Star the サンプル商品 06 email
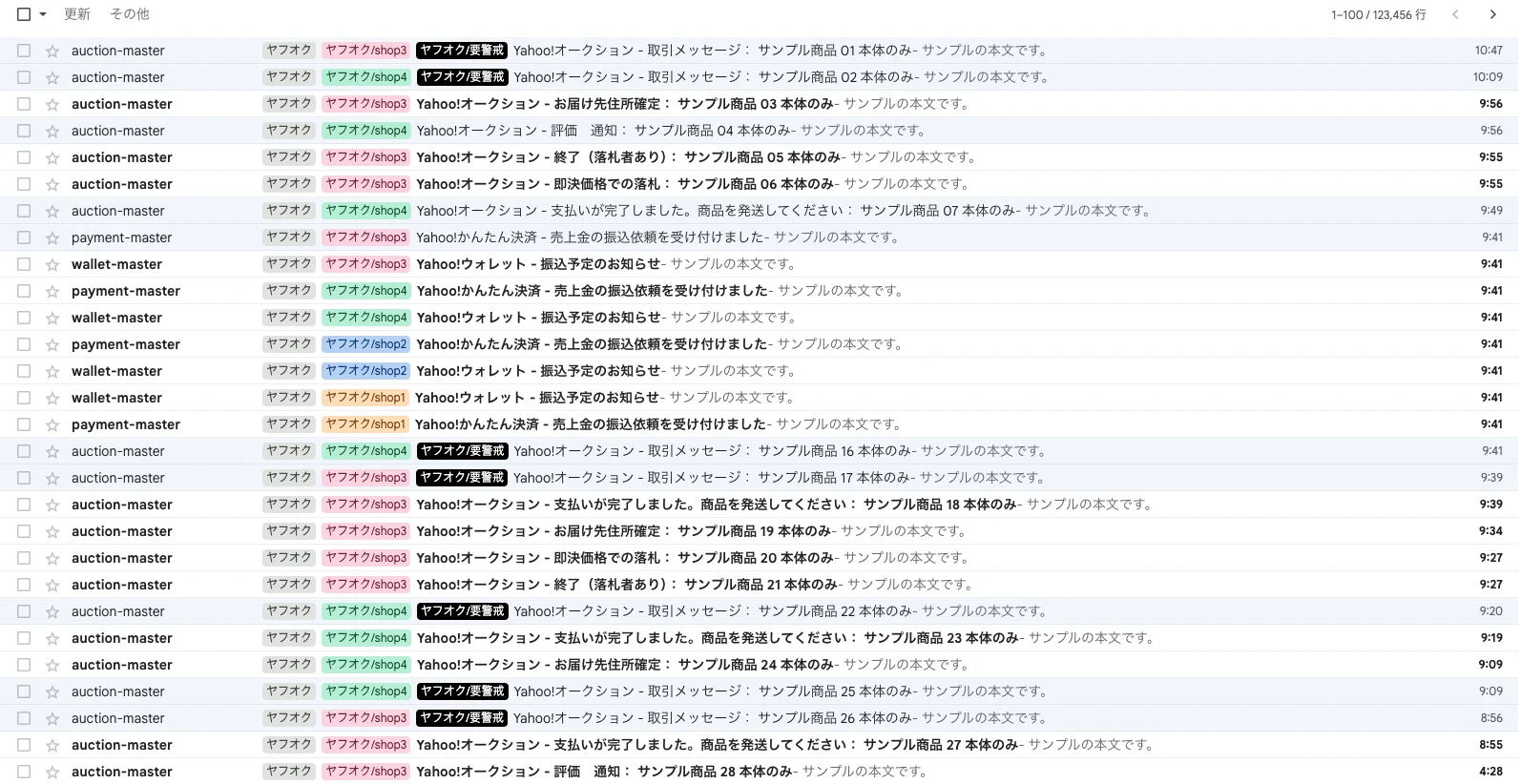Screen dimensions: 1521x784 coord(52,184)
